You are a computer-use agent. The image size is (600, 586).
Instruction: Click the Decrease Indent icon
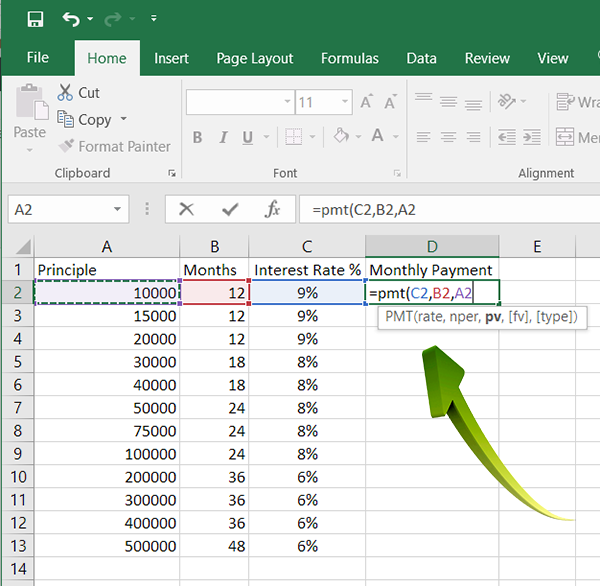coord(507,137)
